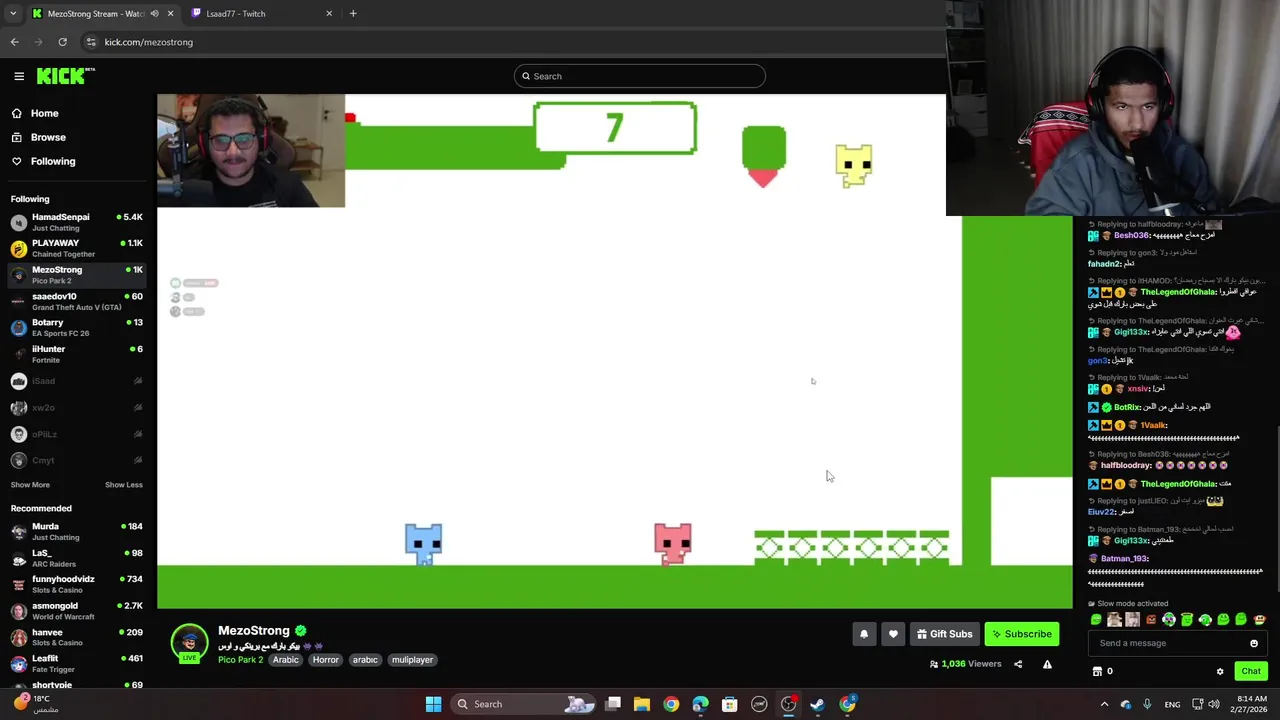Open the browser tab search dropdown
Viewport: 1280px width, 720px height.
(12, 14)
